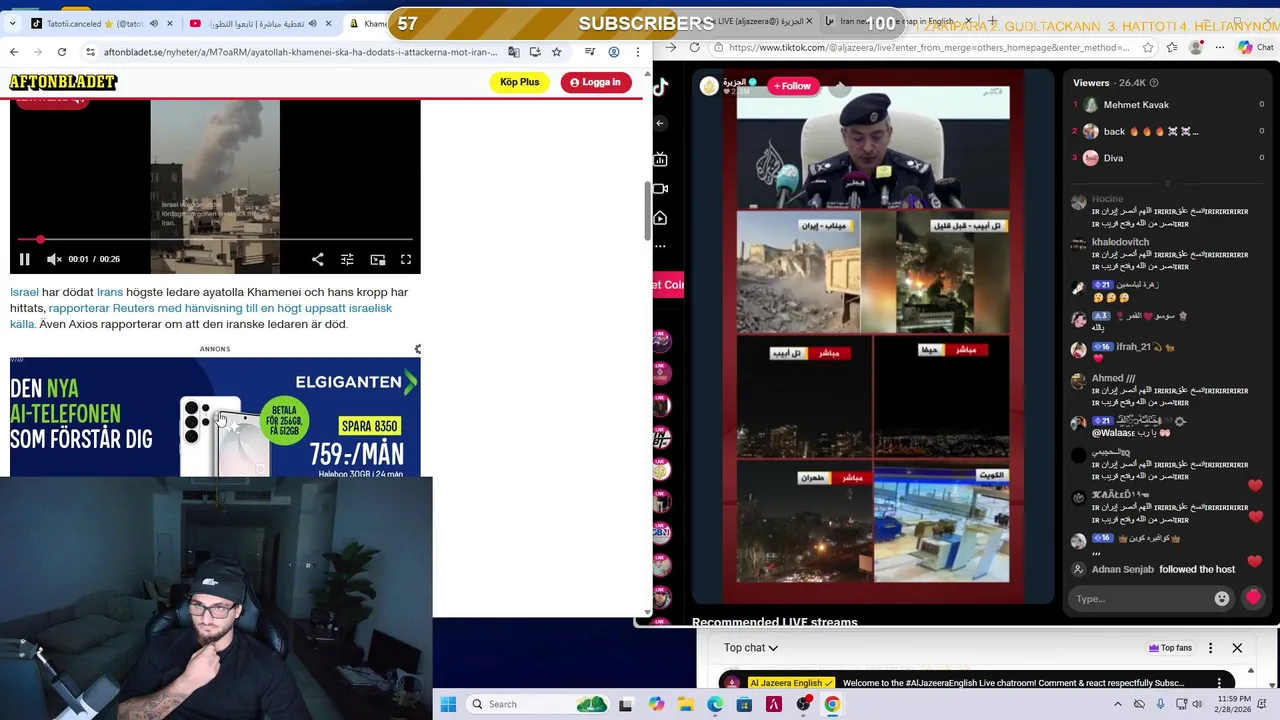1280x720 pixels.
Task: Enter fullscreen on Aftonbladet video
Action: pos(406,259)
